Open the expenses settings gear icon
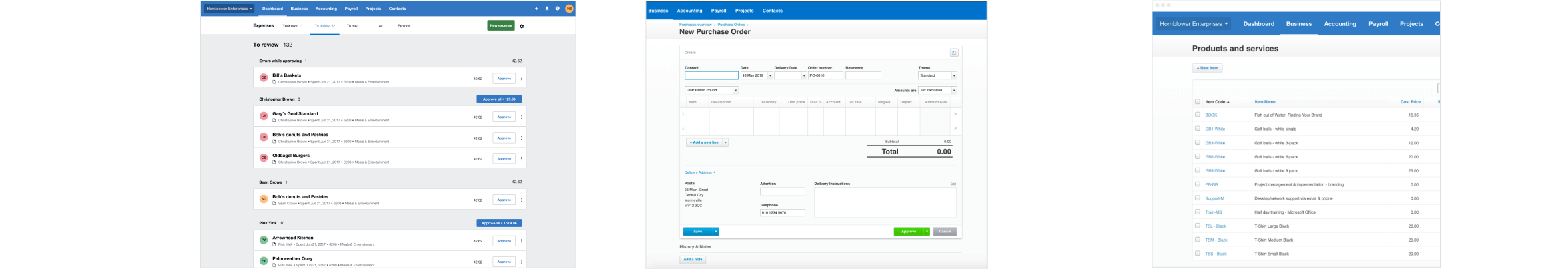 (522, 26)
